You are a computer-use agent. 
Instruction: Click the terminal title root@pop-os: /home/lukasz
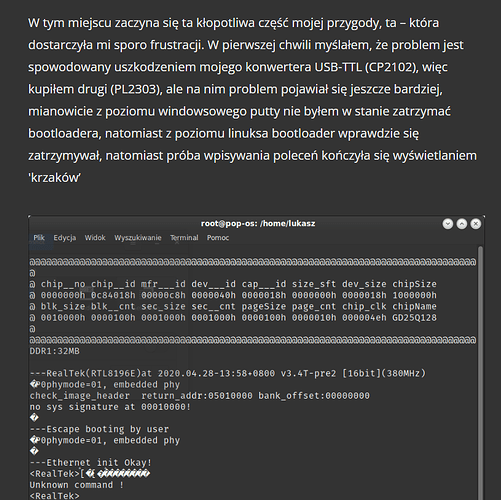coord(258,223)
